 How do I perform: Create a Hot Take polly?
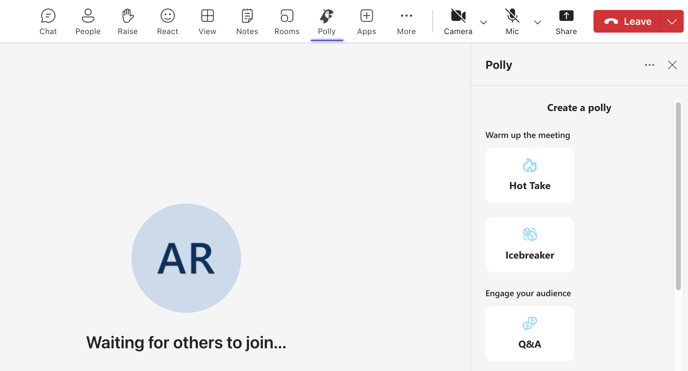pos(530,175)
